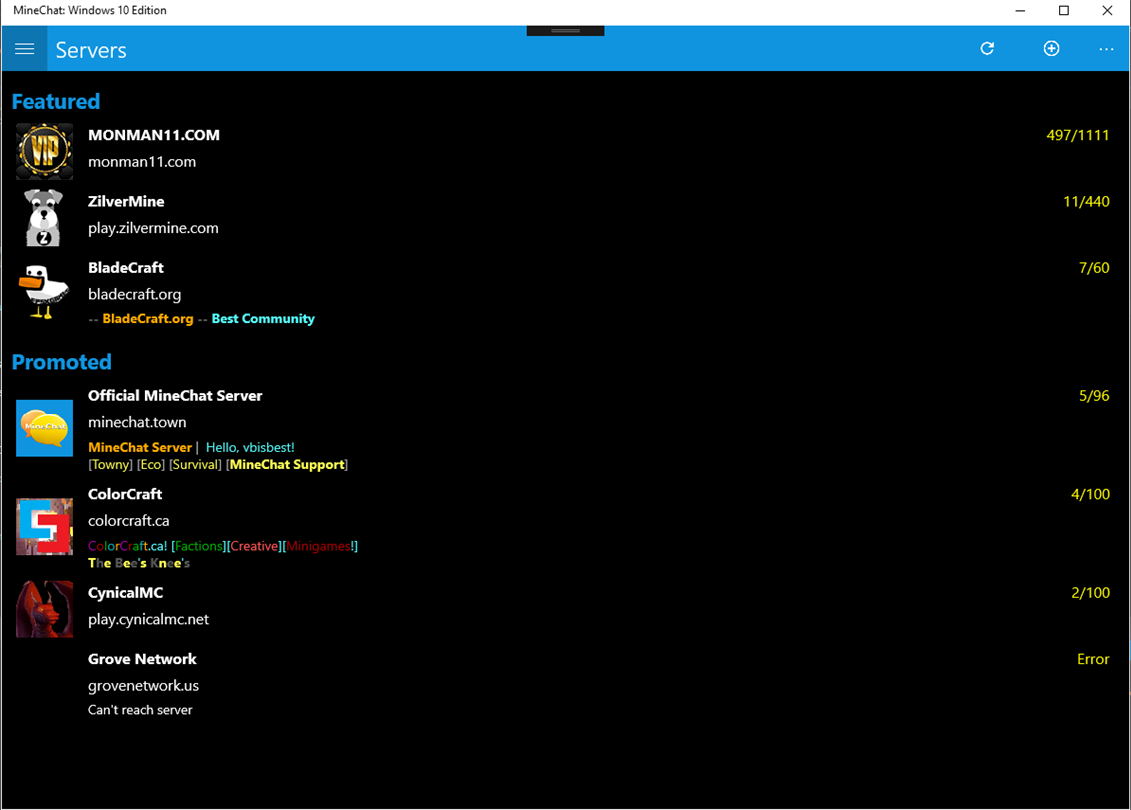The width and height of the screenshot is (1131, 810).
Task: Click the "MineChat Support" tag text
Action: (287, 465)
